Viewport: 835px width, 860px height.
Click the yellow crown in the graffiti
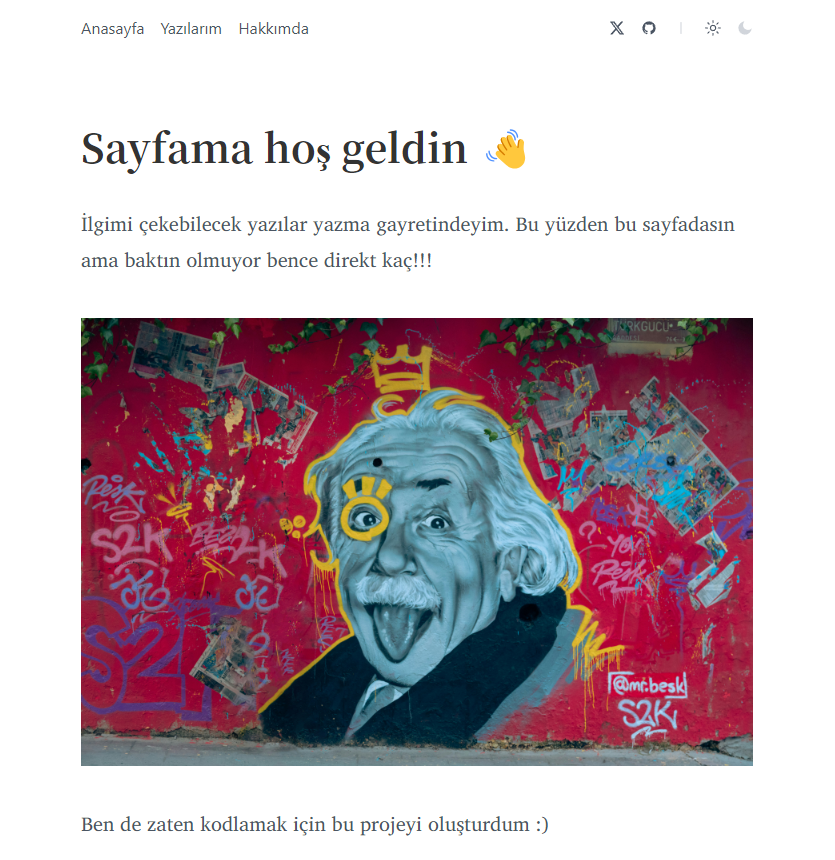(402, 370)
